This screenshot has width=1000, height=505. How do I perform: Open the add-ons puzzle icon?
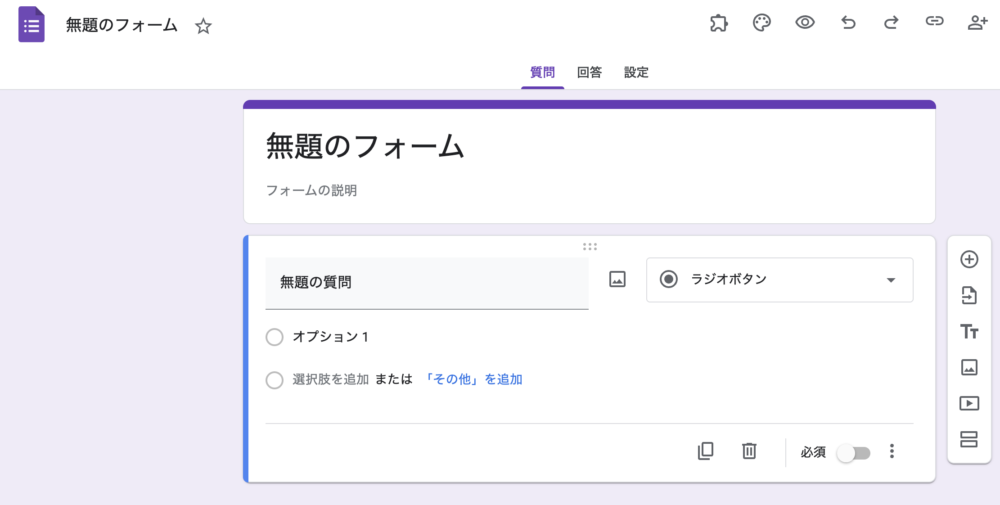[718, 23]
